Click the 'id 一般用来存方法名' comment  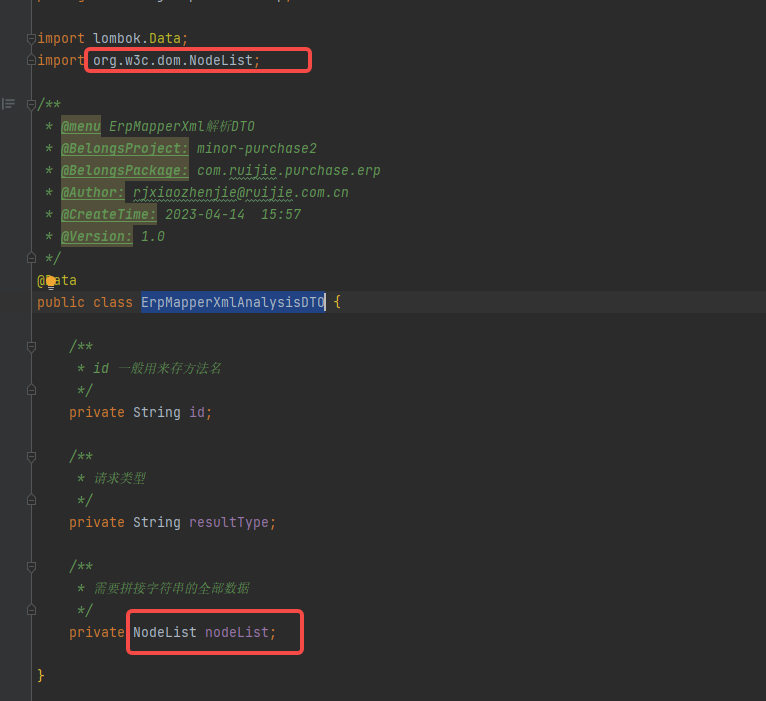coord(157,368)
